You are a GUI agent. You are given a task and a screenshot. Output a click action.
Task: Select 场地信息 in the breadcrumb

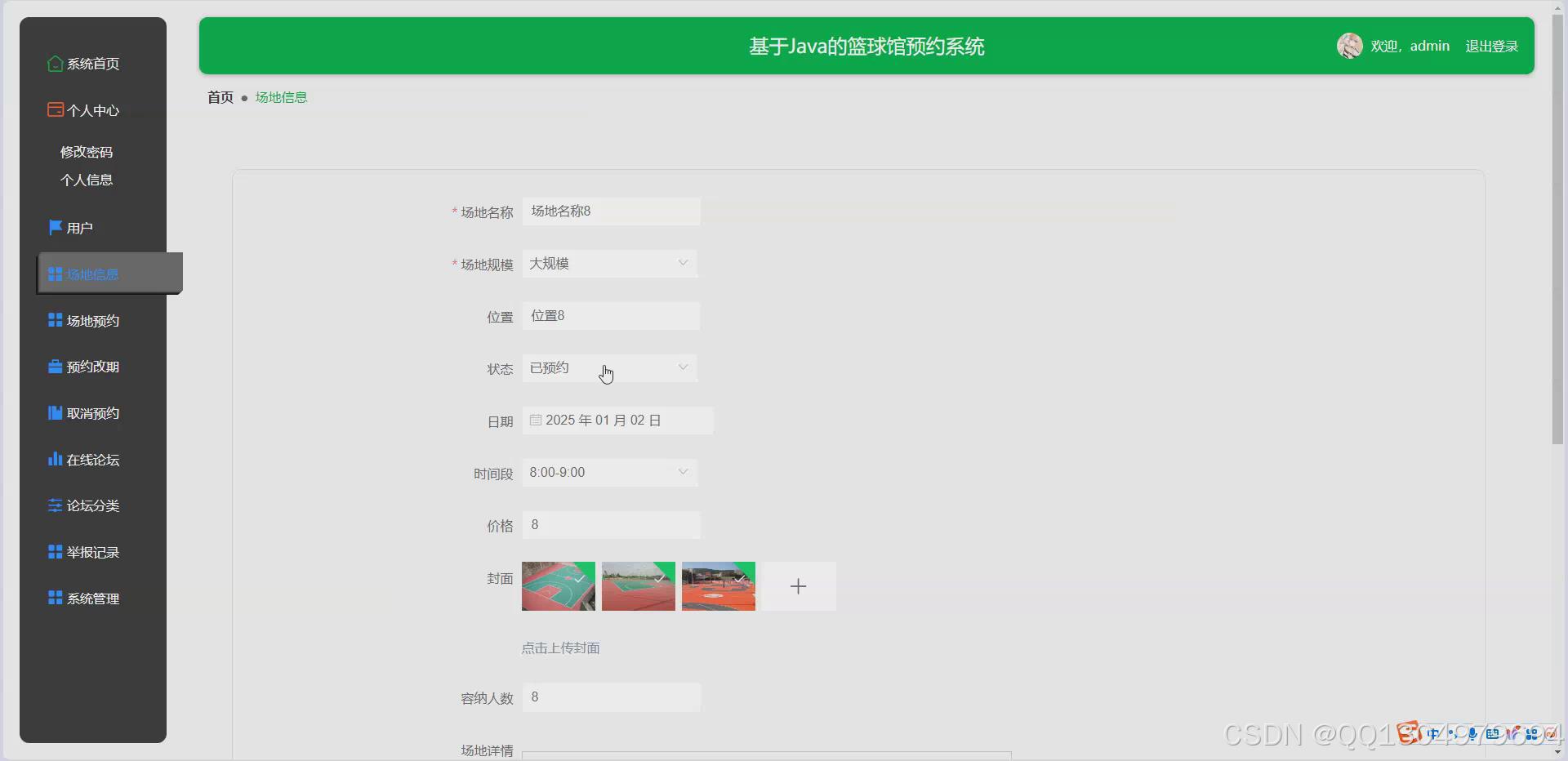(281, 96)
